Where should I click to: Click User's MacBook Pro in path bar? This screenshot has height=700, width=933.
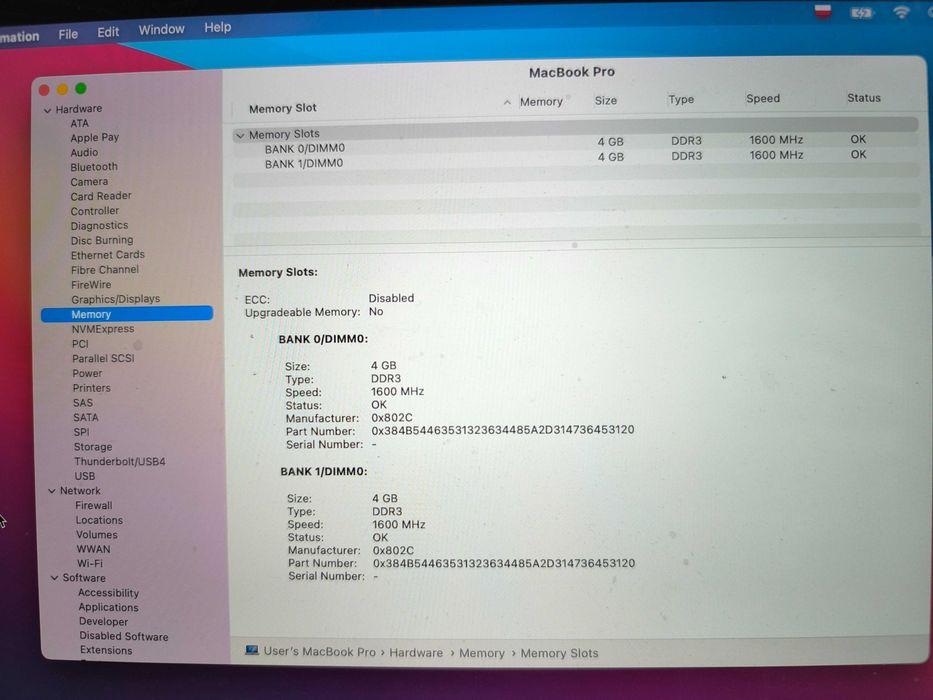320,652
